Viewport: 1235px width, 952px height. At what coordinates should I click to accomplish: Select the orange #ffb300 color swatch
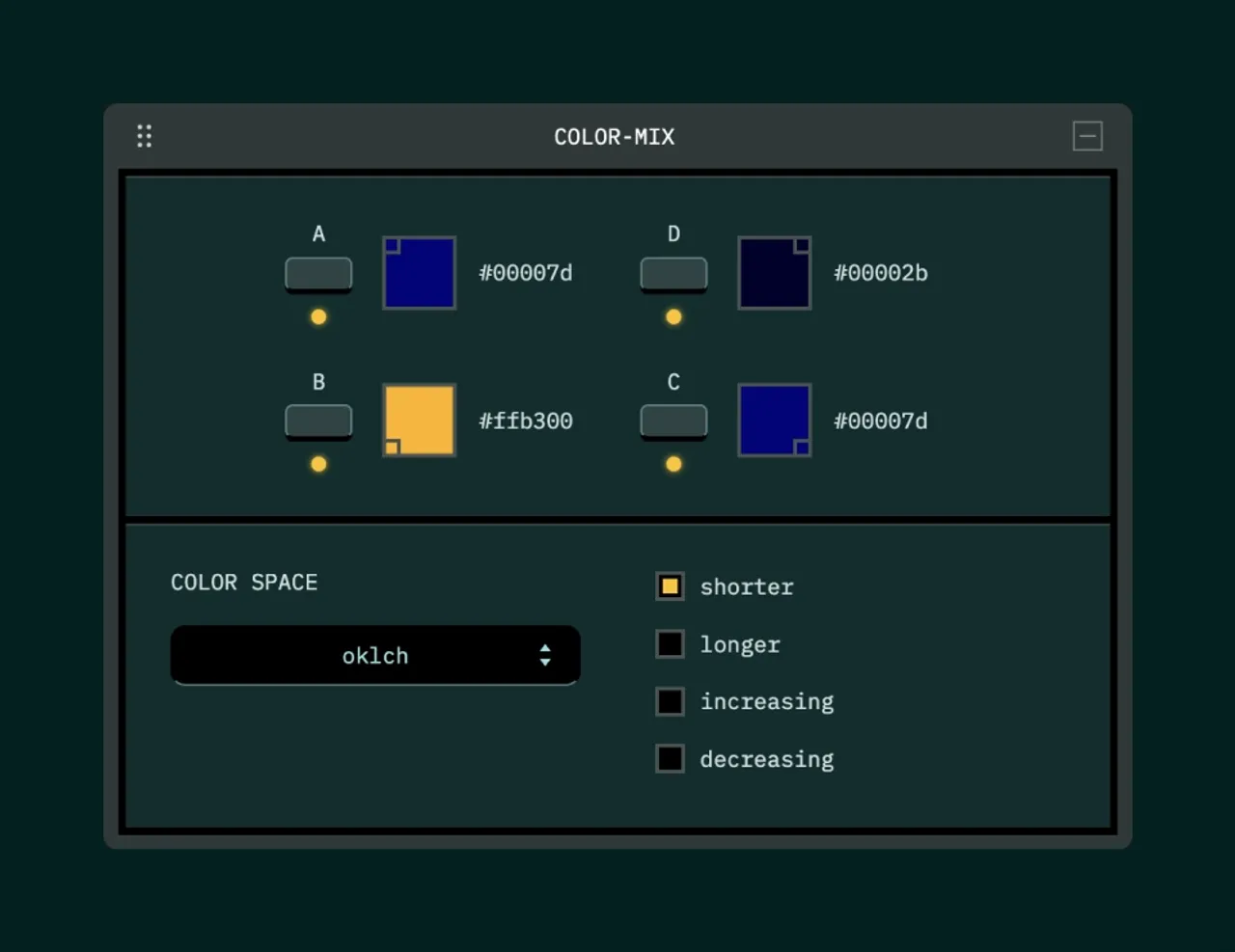(419, 422)
